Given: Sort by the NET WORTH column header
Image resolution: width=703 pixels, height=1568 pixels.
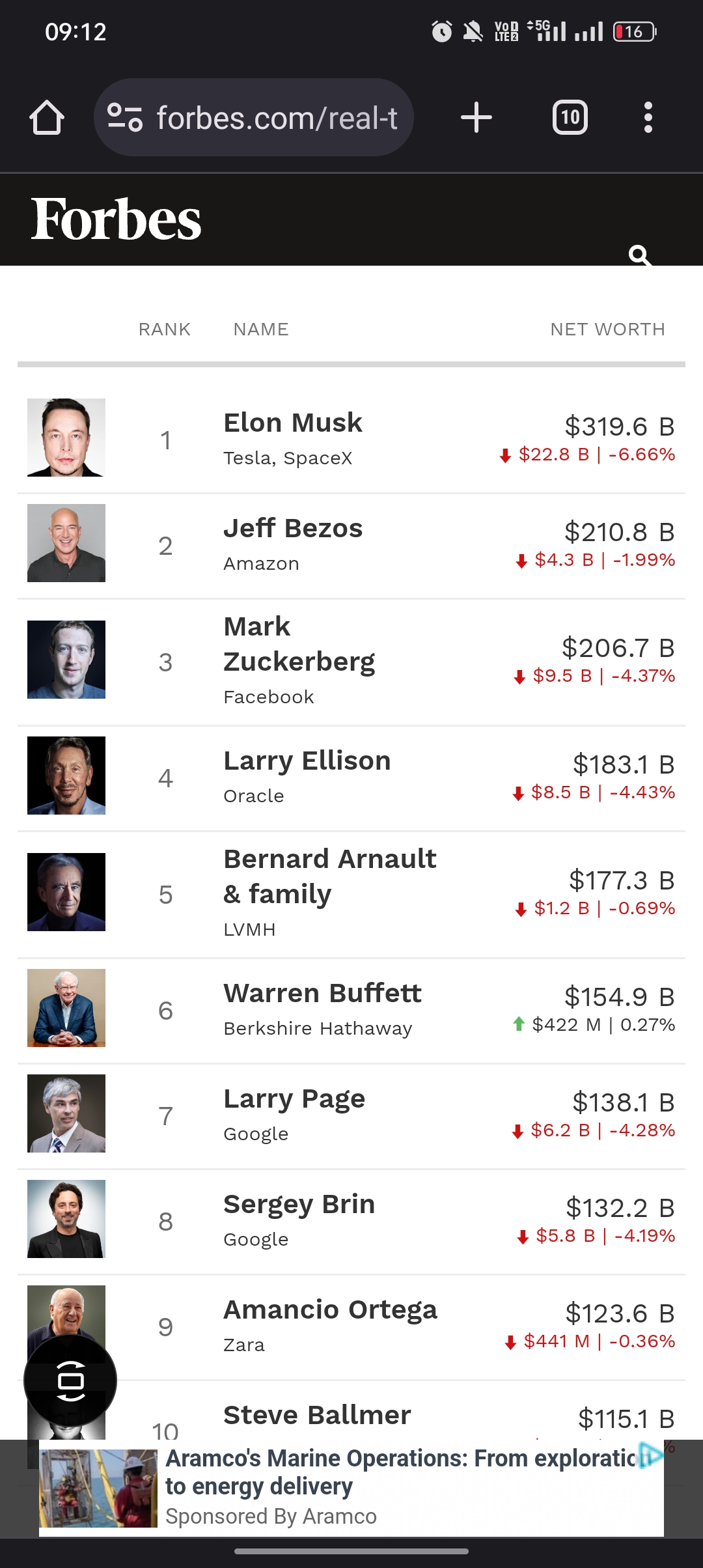Looking at the screenshot, I should coord(607,329).
